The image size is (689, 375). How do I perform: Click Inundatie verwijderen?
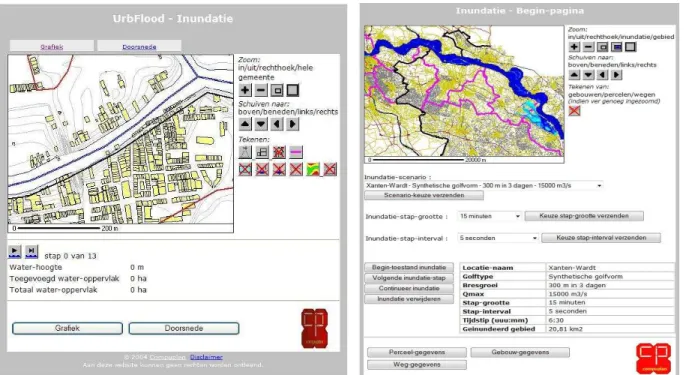coord(409,299)
